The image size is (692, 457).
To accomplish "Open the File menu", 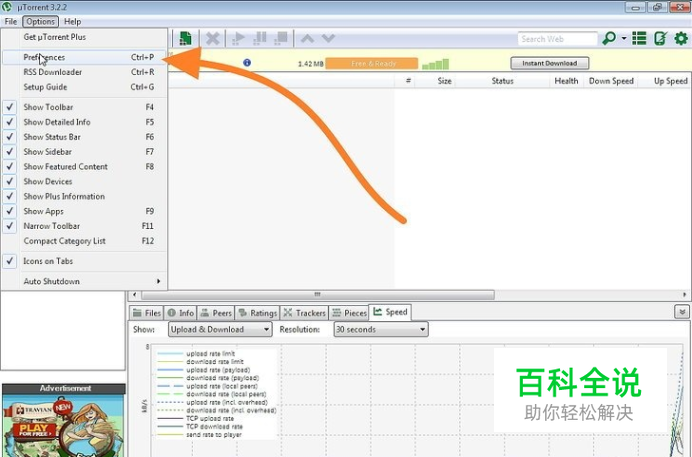I will (x=11, y=22).
